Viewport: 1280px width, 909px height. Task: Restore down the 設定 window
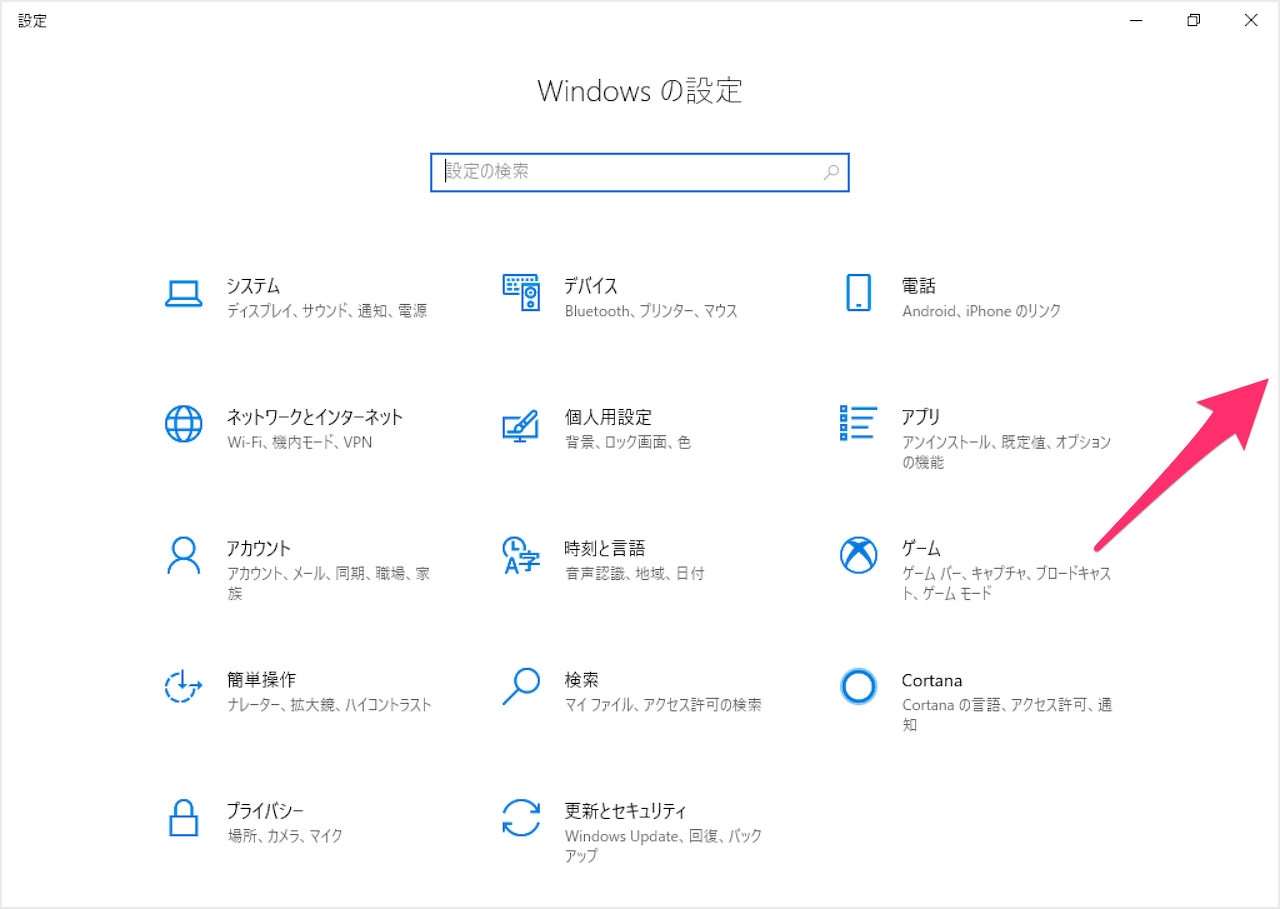tap(1193, 20)
